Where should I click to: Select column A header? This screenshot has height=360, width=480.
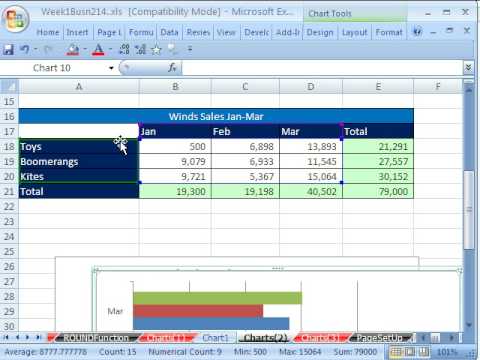[x=79, y=87]
